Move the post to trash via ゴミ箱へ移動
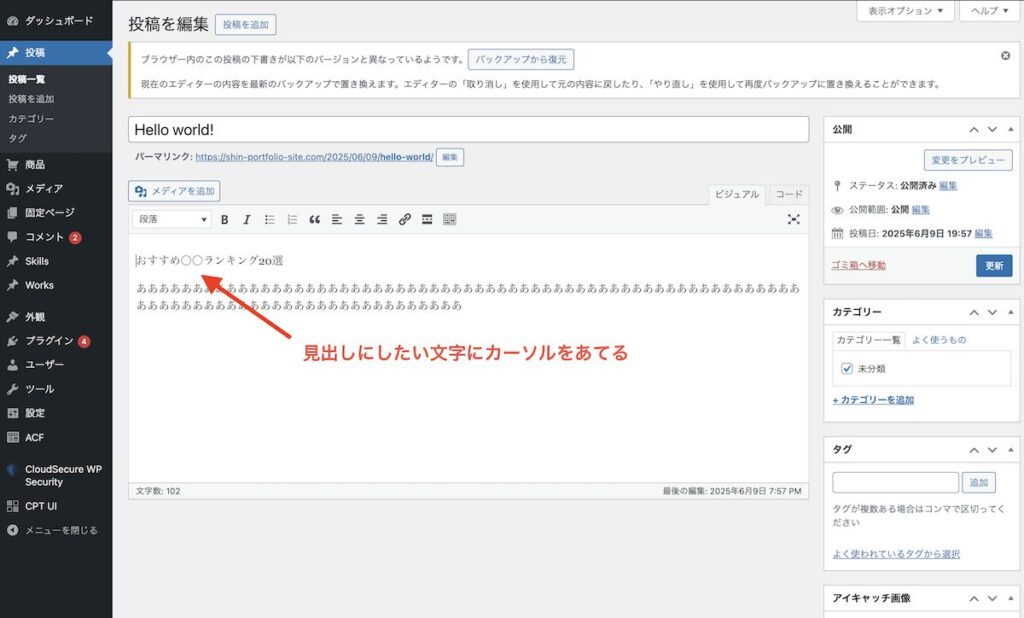 pos(861,265)
